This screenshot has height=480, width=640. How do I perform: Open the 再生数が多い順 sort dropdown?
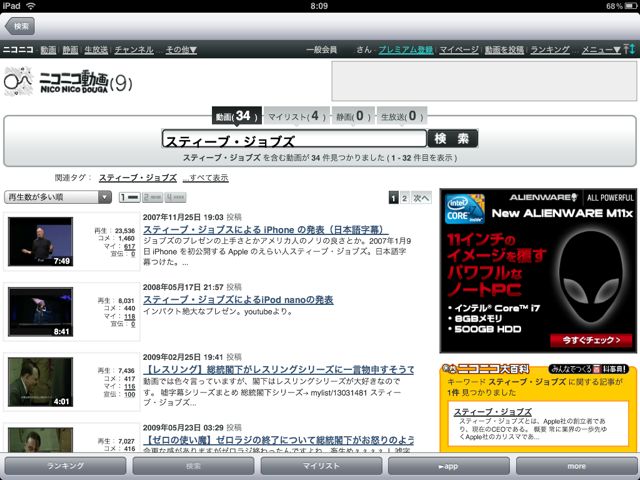tap(58, 197)
